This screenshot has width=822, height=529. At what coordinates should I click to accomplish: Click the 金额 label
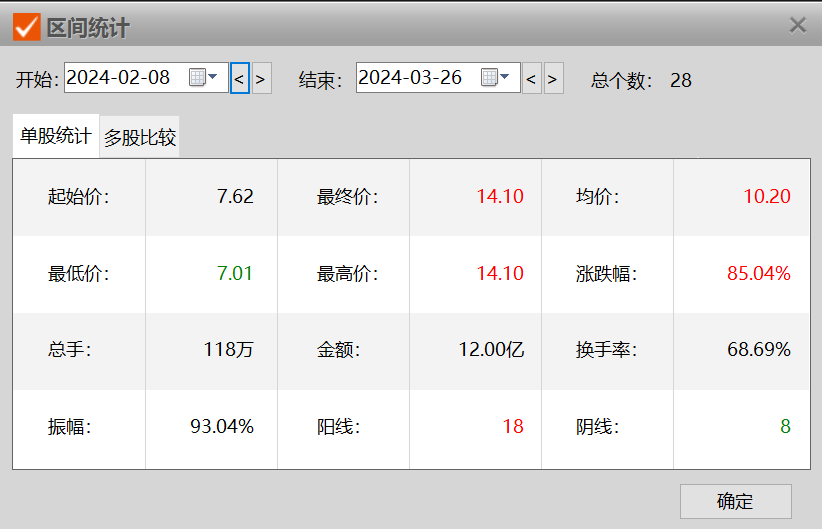[x=339, y=350]
